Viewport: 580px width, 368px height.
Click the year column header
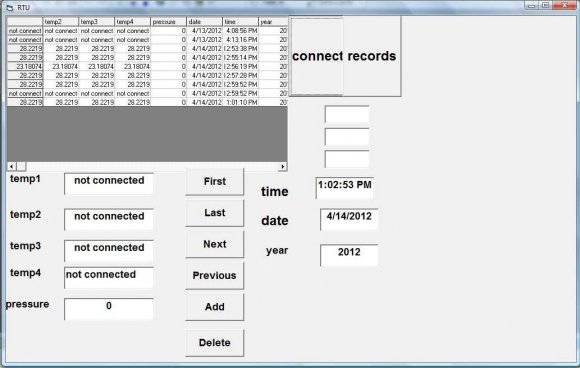point(273,22)
